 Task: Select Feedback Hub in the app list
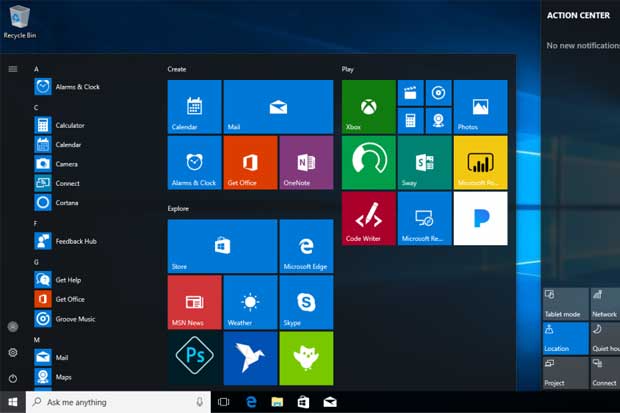(x=75, y=241)
